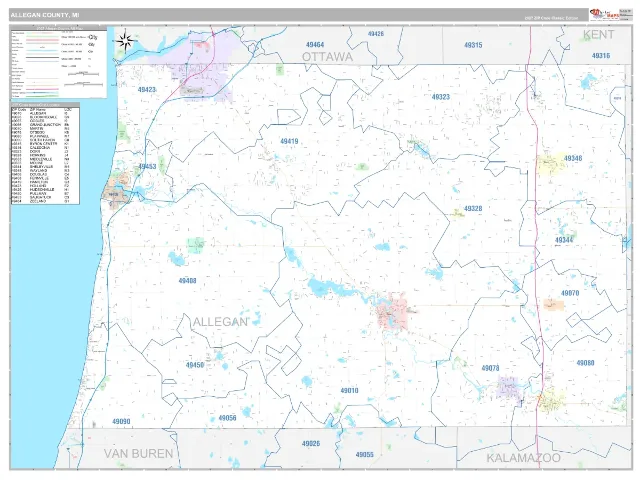Select ZIP code label 49348
Image resolution: width=640 pixels, height=480 pixels.
(x=573, y=158)
